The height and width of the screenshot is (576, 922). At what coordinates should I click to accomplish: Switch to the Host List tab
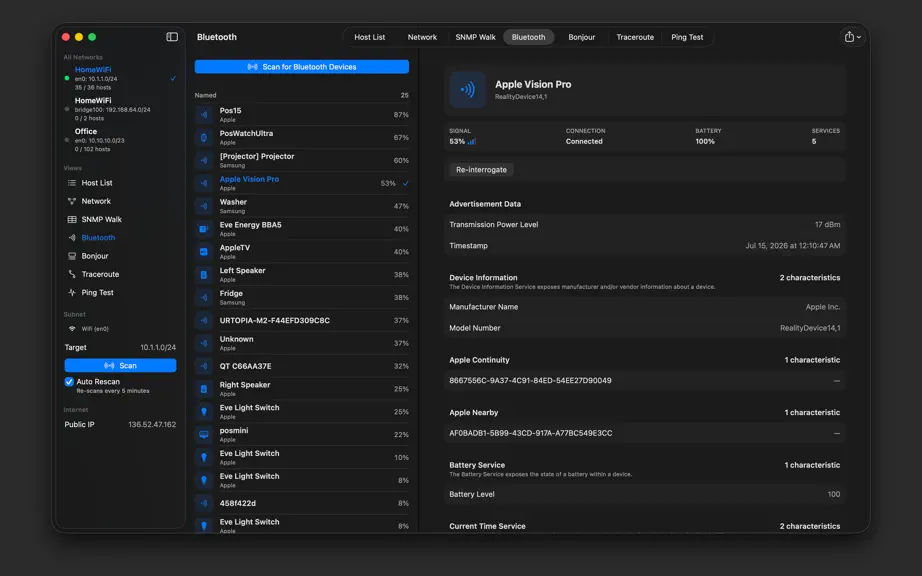[x=369, y=37]
